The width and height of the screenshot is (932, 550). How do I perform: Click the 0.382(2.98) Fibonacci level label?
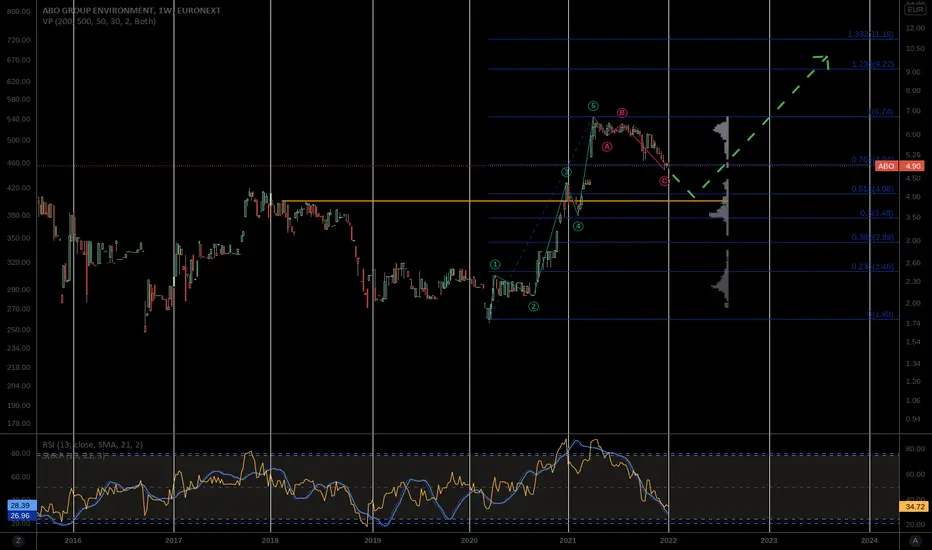tap(873, 237)
